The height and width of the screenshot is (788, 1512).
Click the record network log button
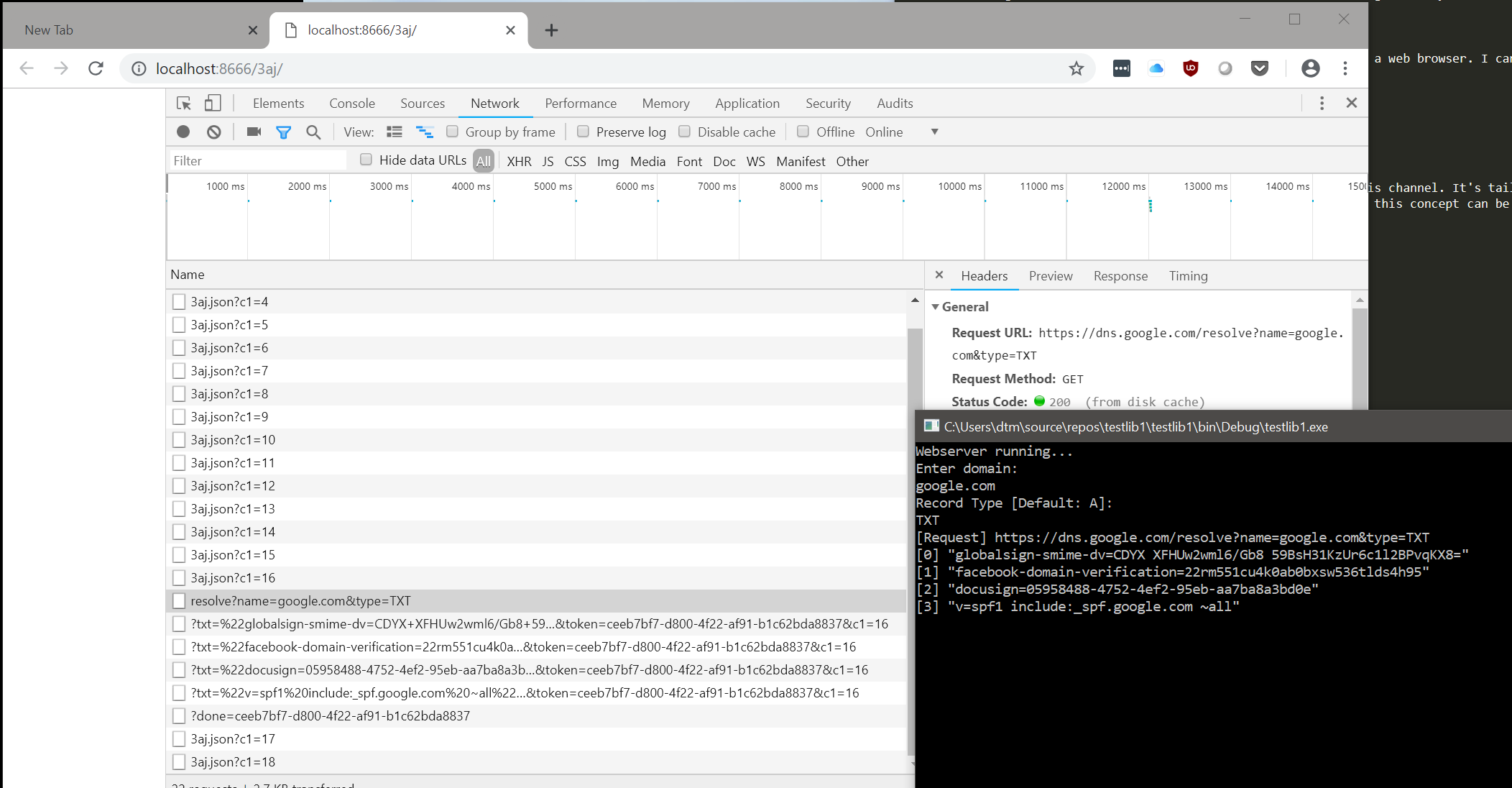183,132
